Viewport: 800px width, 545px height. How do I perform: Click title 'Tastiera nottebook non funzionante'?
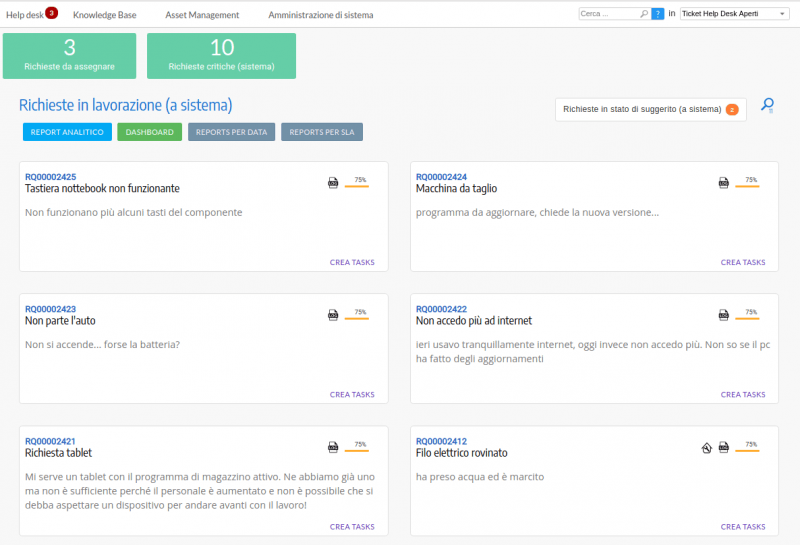click(102, 189)
